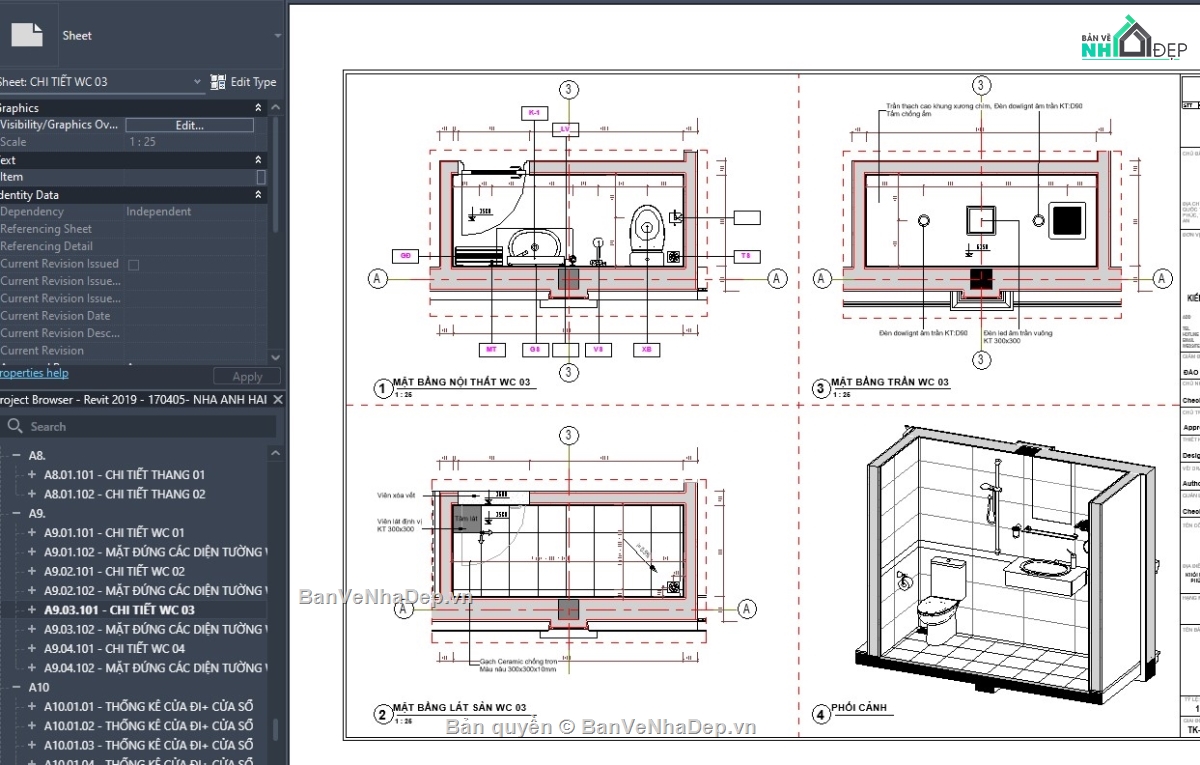Select grid bubble A right of floor tiling plan

746,608
